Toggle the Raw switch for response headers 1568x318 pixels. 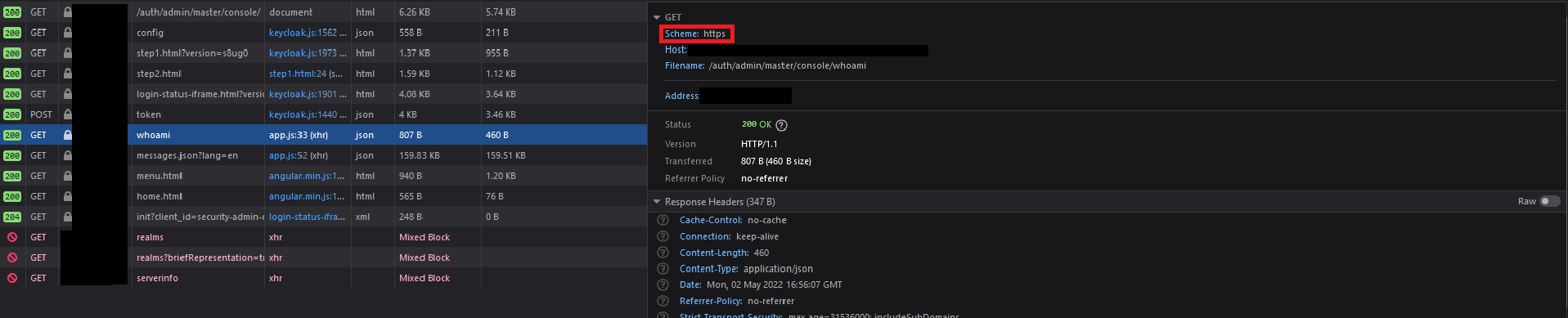tap(1549, 201)
